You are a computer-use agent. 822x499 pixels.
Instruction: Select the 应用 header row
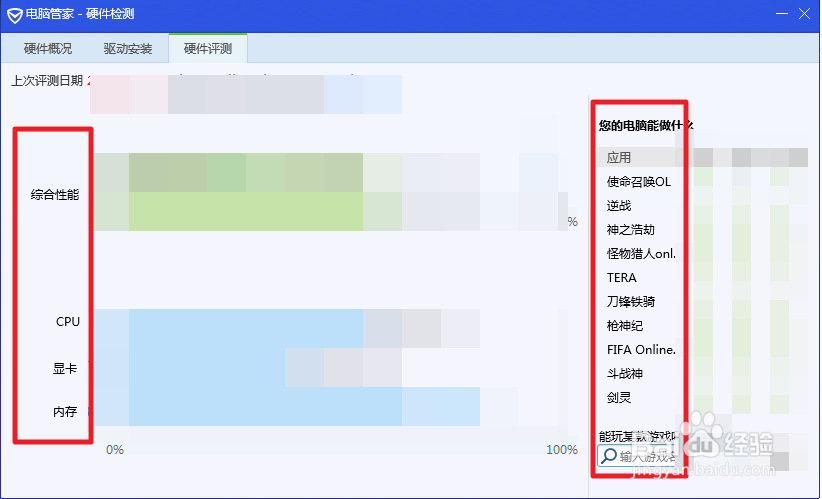pyautogui.click(x=702, y=157)
